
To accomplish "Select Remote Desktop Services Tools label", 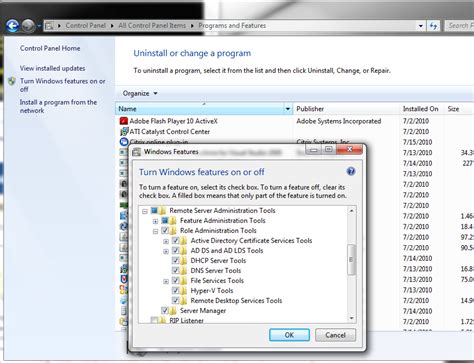I will (x=236, y=301).
